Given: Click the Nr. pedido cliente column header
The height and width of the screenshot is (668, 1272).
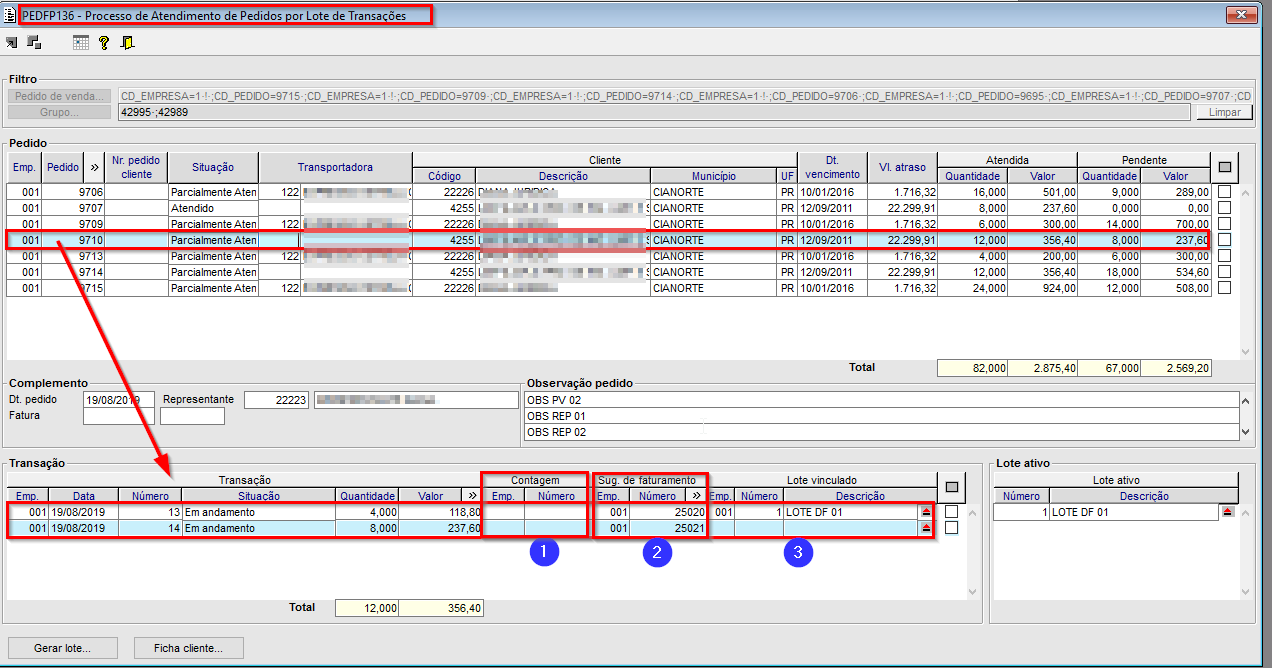Looking at the screenshot, I should (x=136, y=168).
